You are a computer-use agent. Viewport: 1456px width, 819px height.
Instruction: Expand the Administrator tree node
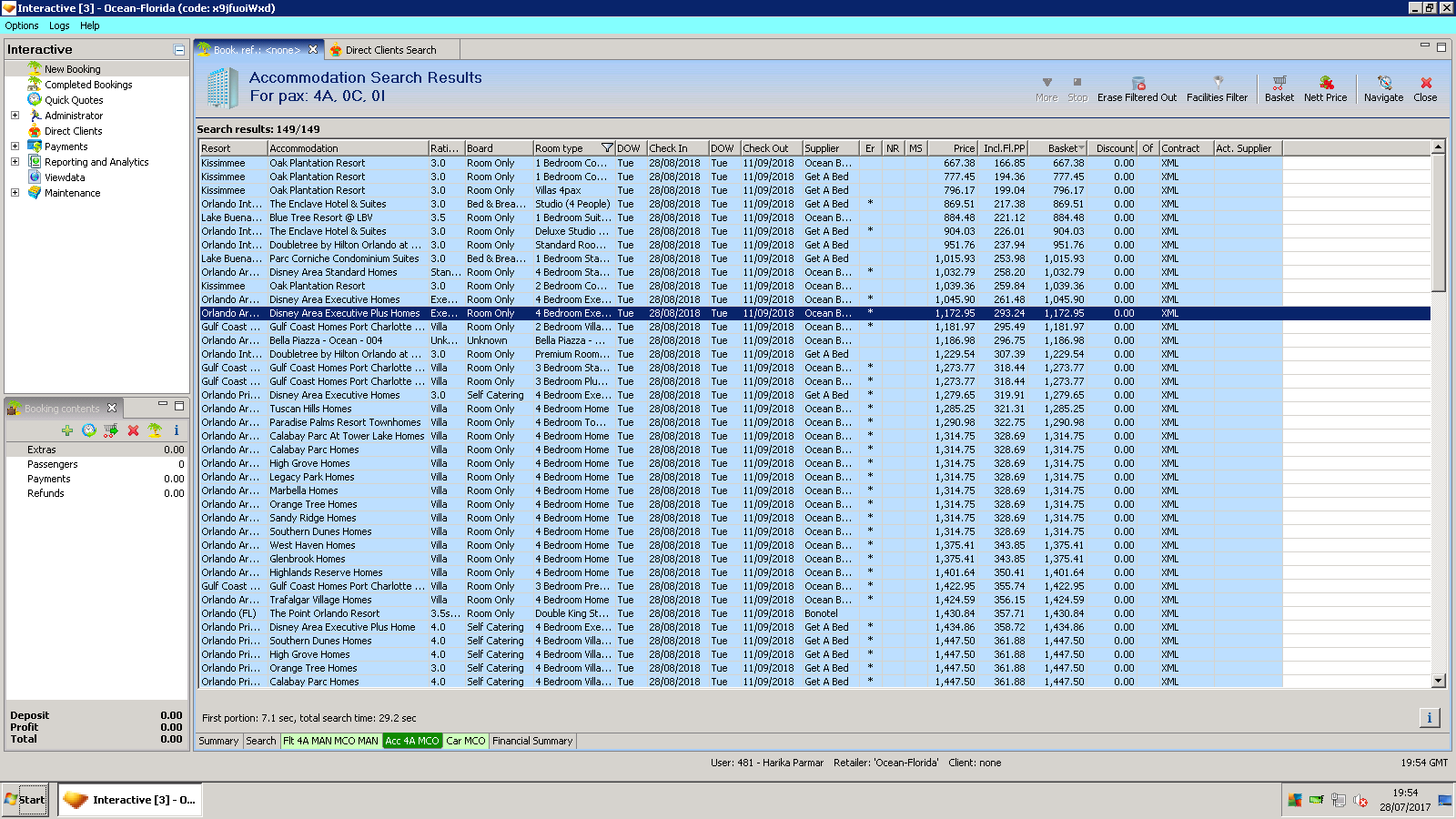point(15,116)
